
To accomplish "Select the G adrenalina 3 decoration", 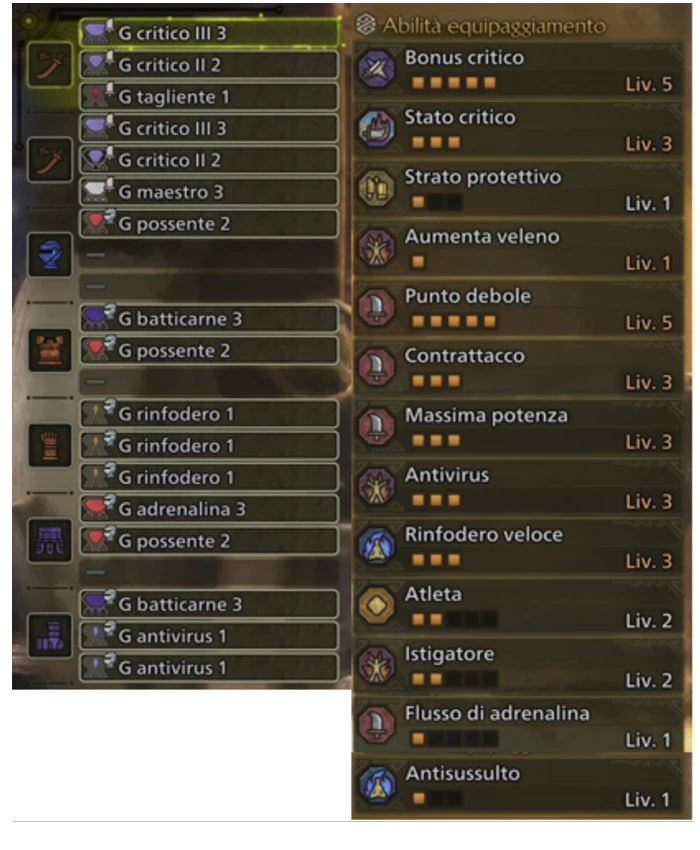I will [x=209, y=509].
